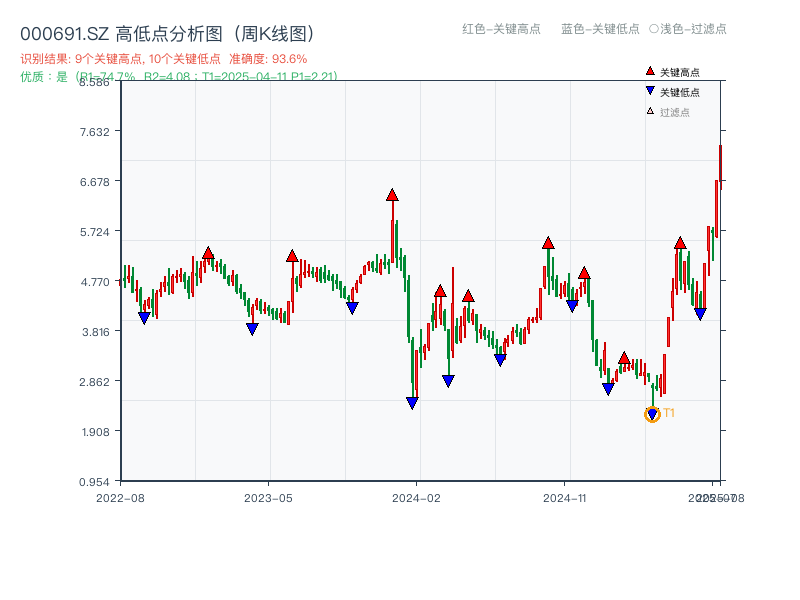The height and width of the screenshot is (600, 800).
Task: Select the first blue key-low marker after 2022-08
Action: pyautogui.click(x=144, y=318)
